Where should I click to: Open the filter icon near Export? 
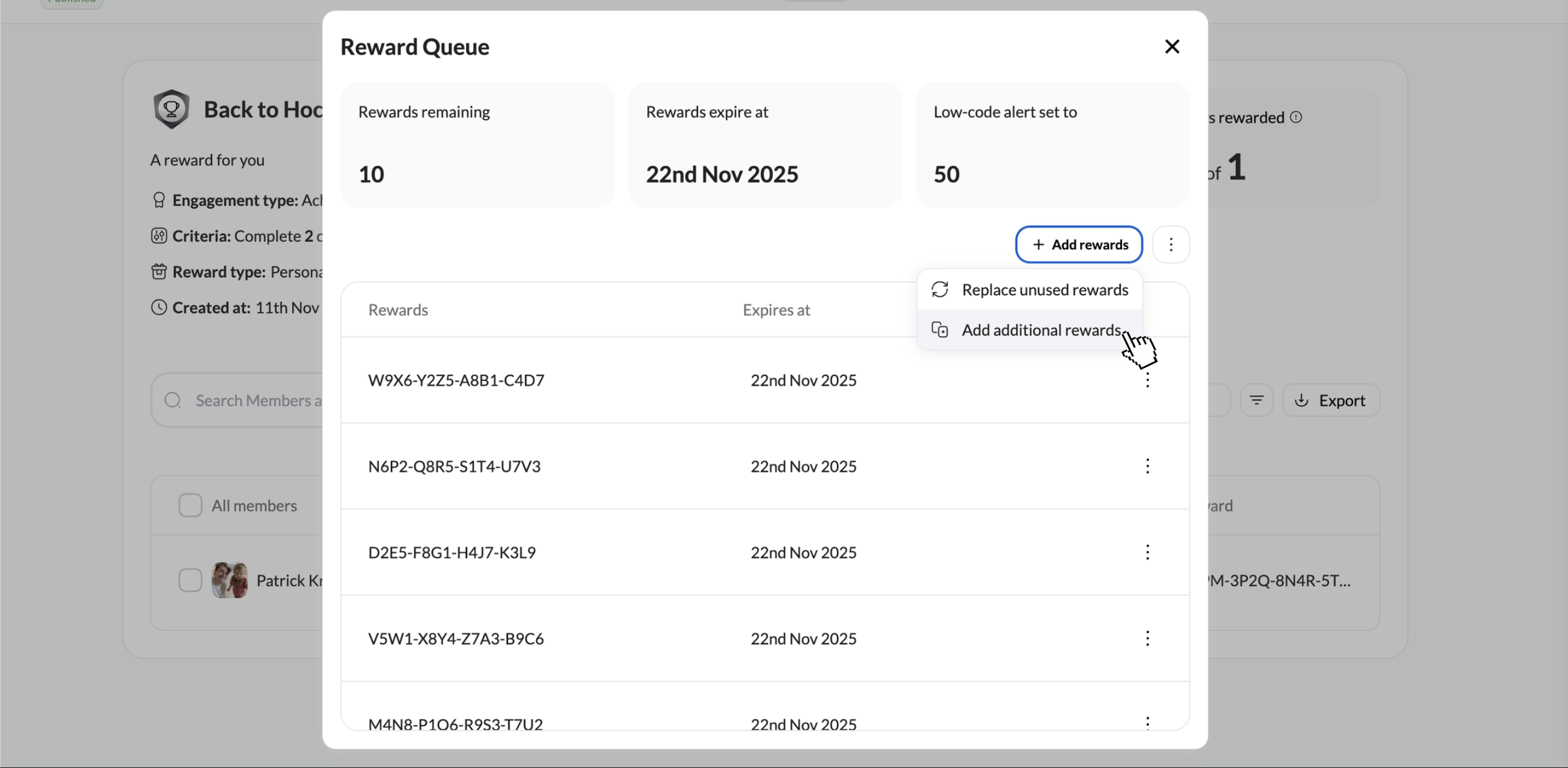point(1257,400)
